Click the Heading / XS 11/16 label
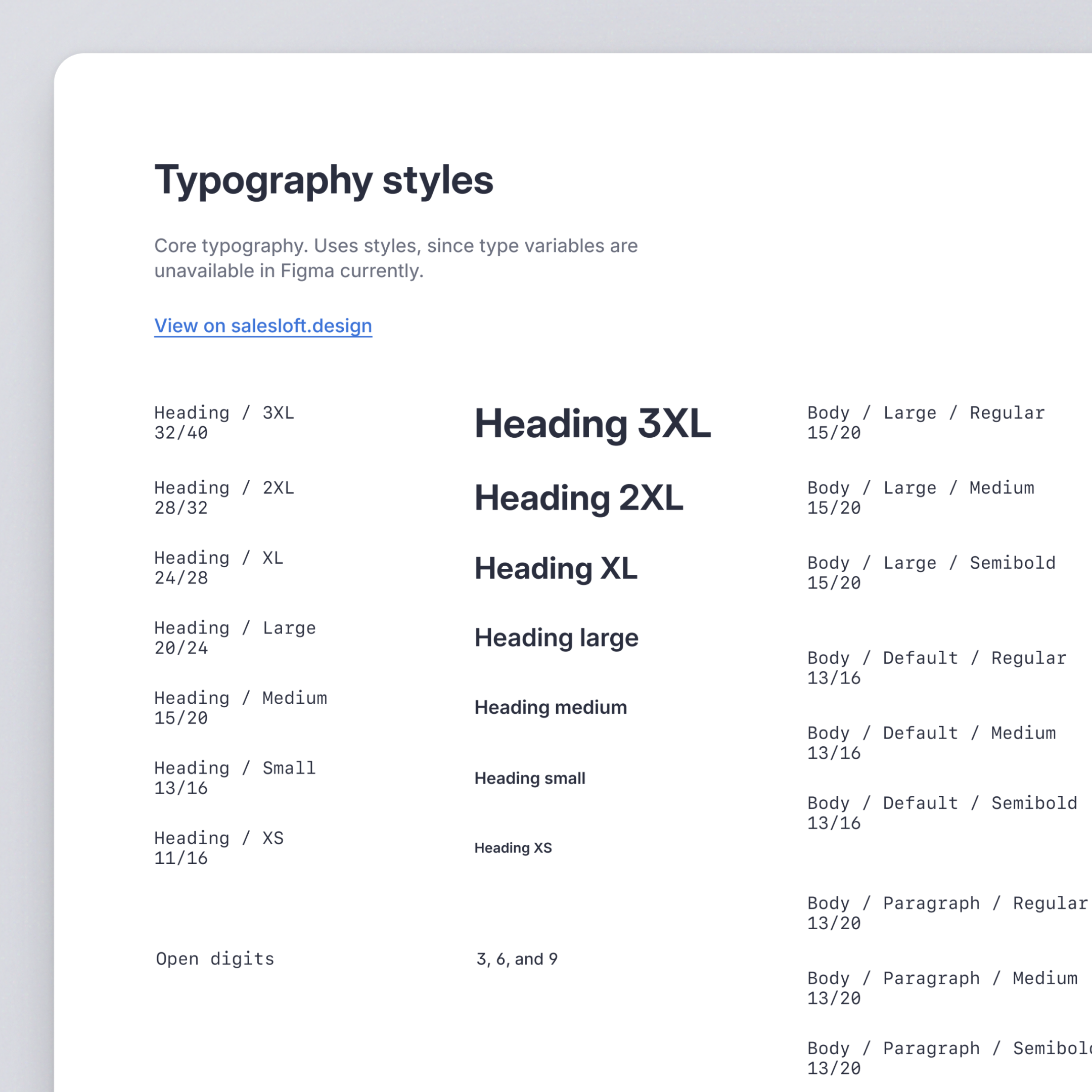Image resolution: width=1092 pixels, height=1092 pixels. coord(219,848)
